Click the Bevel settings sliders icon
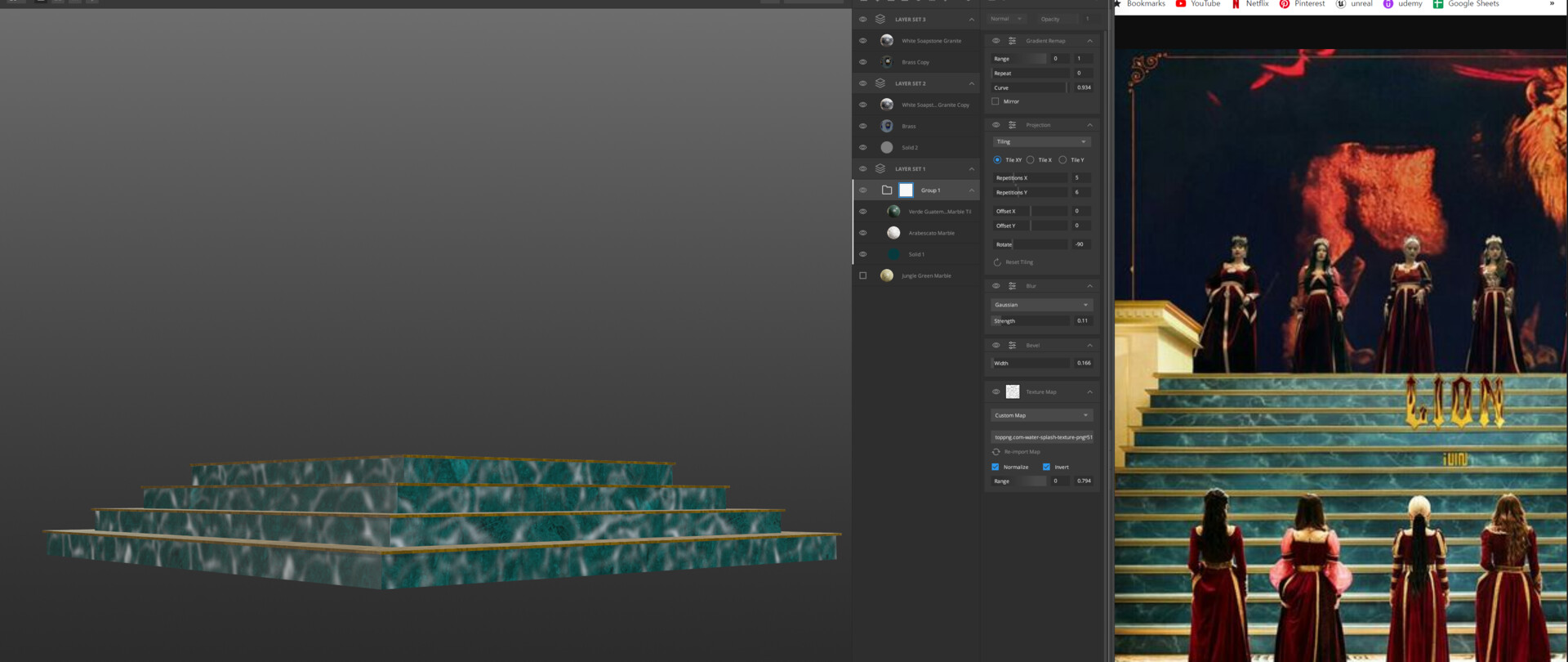 pyautogui.click(x=1012, y=345)
